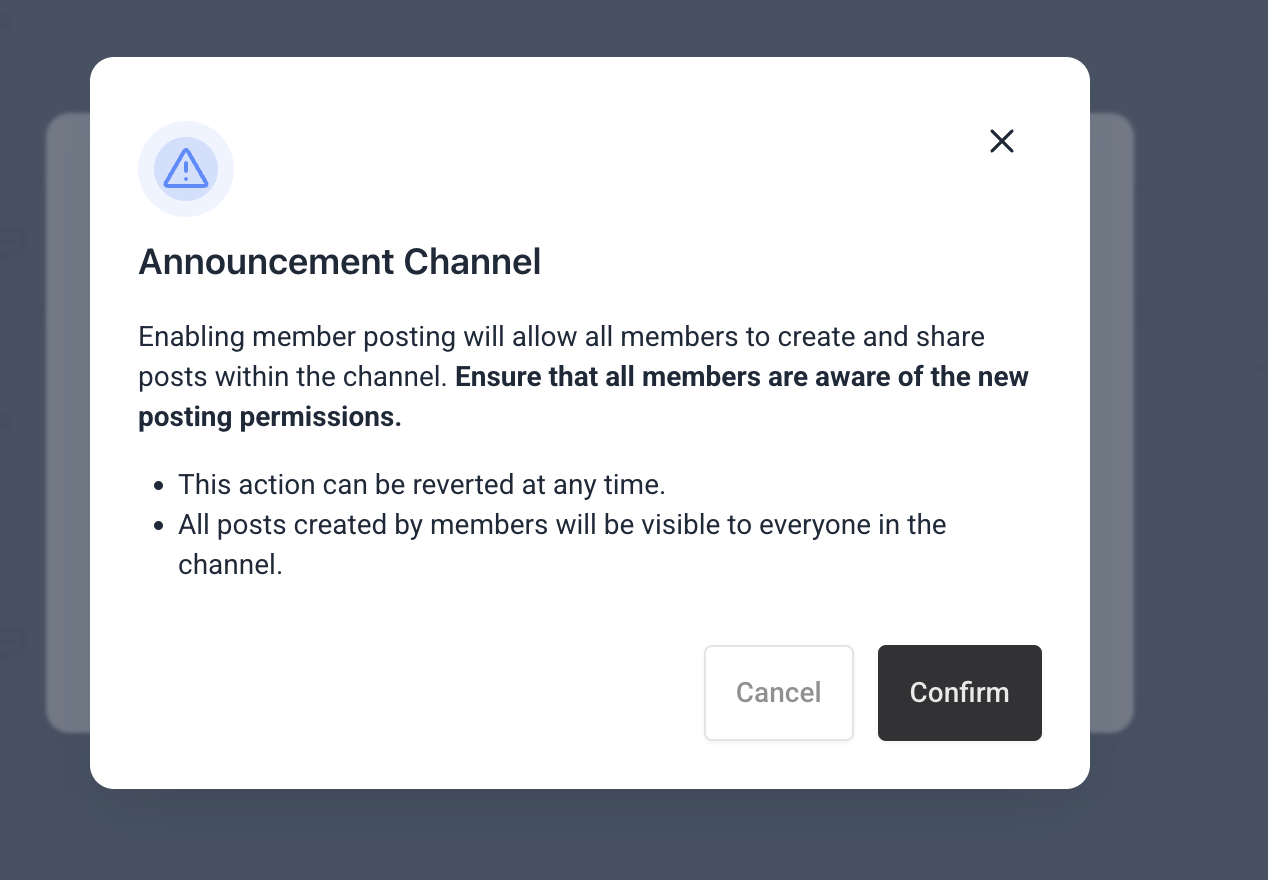Click the 'Enabling member posting' paragraph
The width and height of the screenshot is (1268, 880).
coord(560,337)
